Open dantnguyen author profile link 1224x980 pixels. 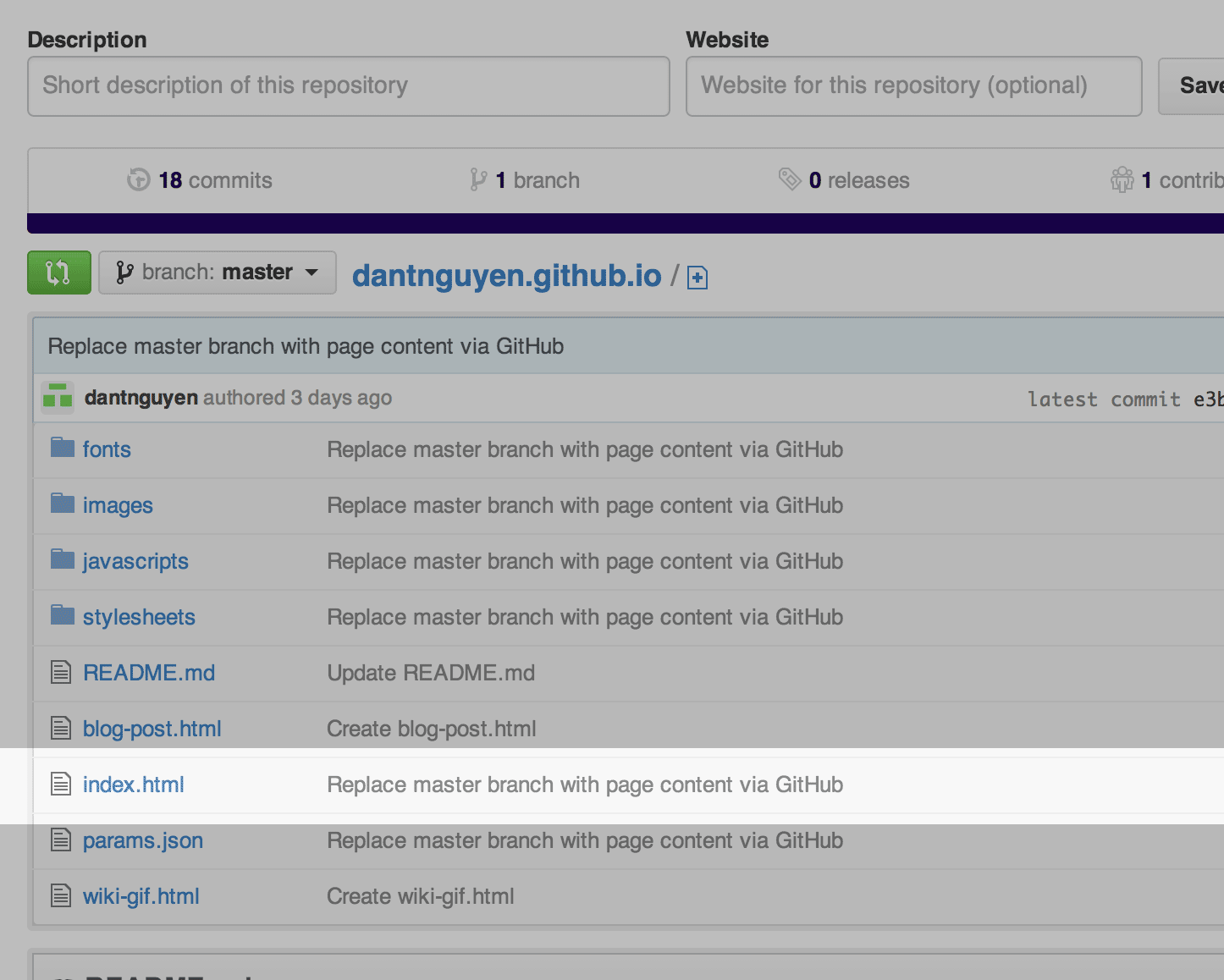[x=141, y=398]
